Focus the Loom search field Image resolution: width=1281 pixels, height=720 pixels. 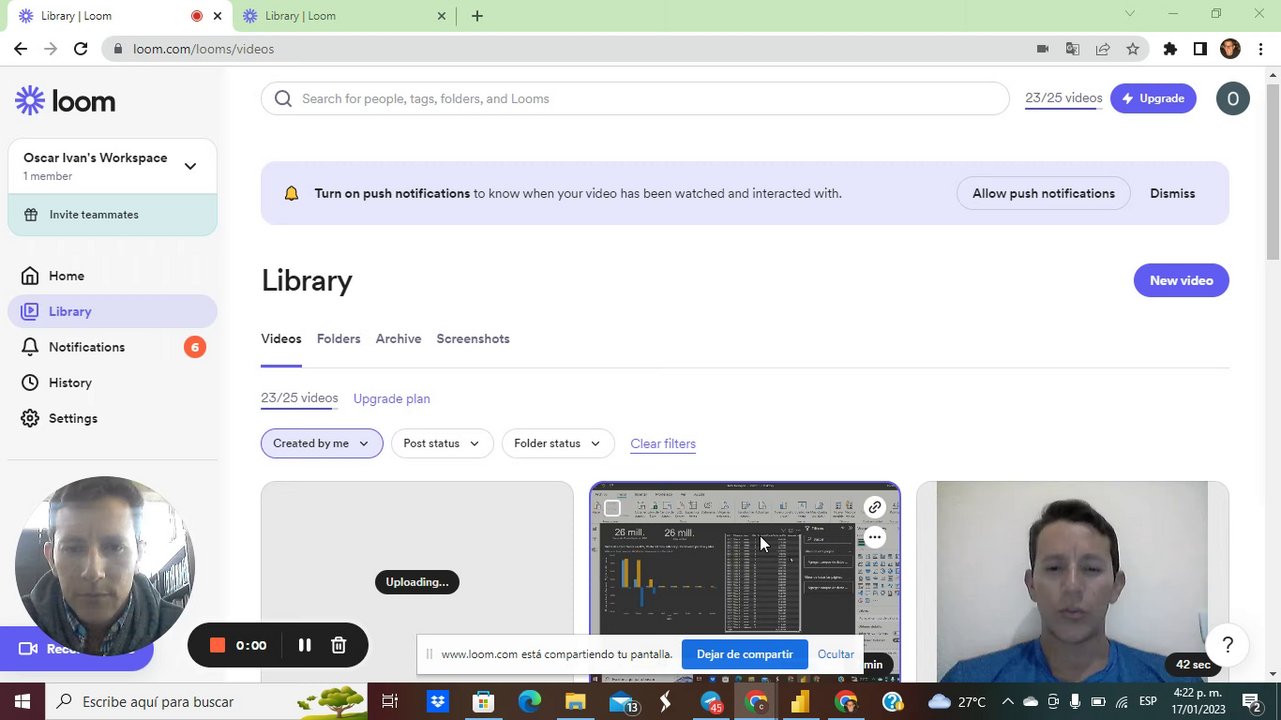point(635,98)
